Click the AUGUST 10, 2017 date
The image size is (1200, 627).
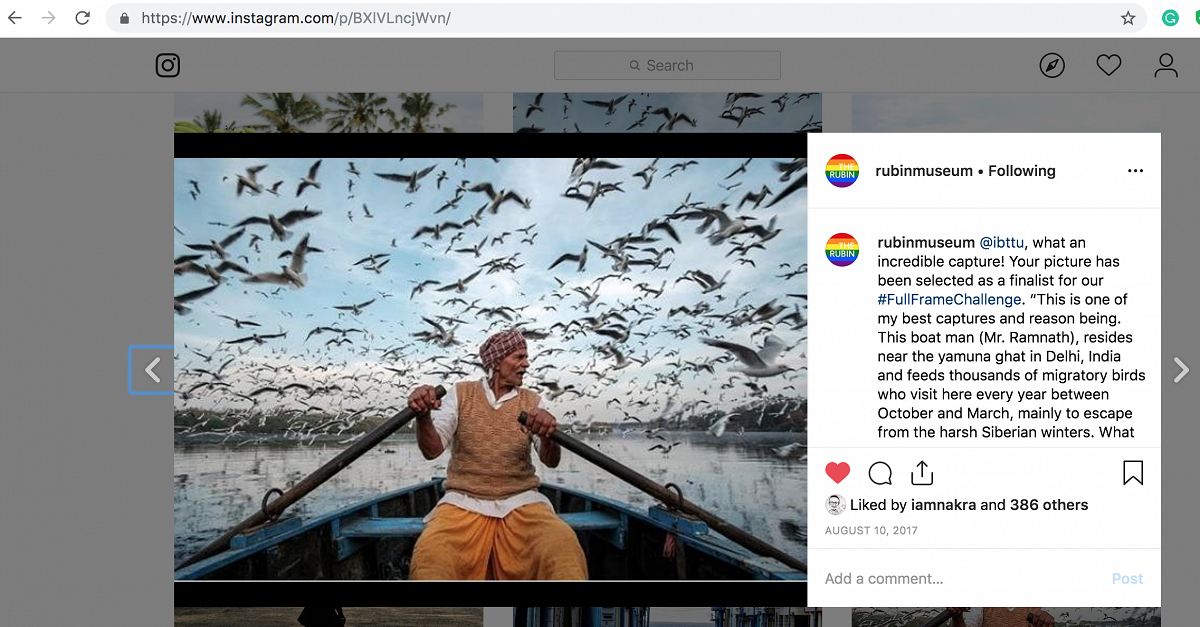[871, 531]
